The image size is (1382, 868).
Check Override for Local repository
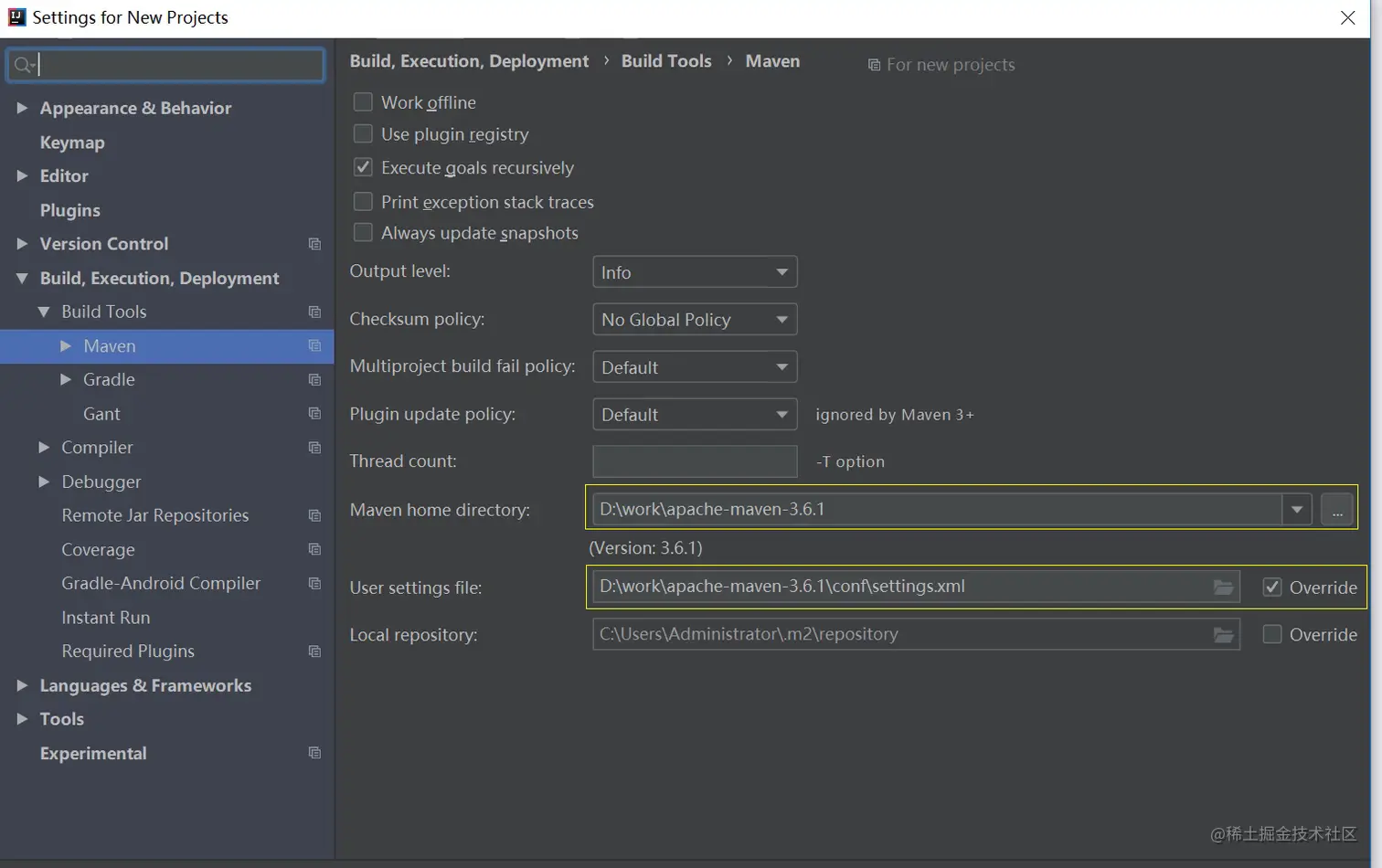click(1272, 634)
